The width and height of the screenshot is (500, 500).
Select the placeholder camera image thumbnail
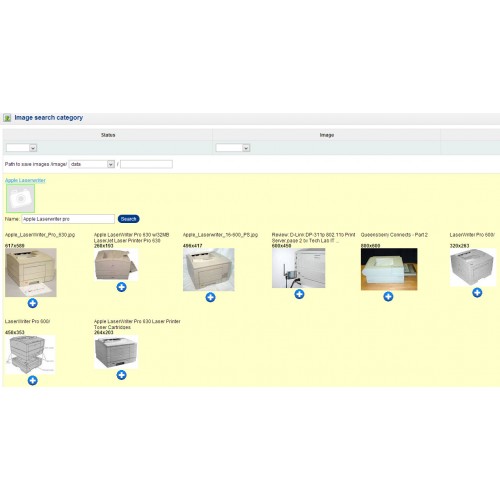point(20,199)
